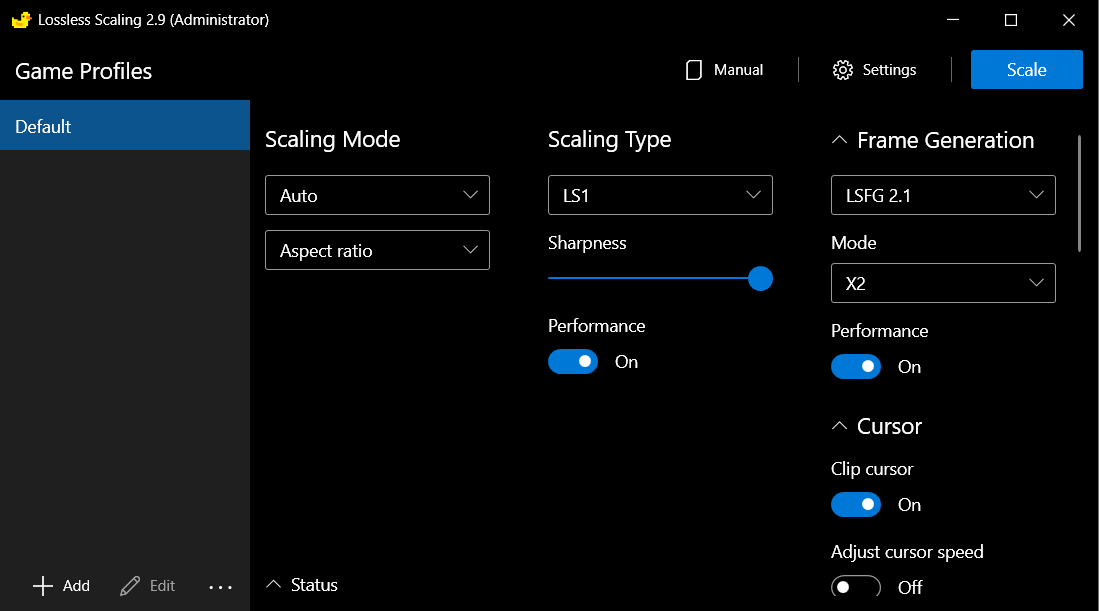Toggle Scaling Type Performance switch
Image resolution: width=1099 pixels, height=611 pixels.
(x=573, y=362)
